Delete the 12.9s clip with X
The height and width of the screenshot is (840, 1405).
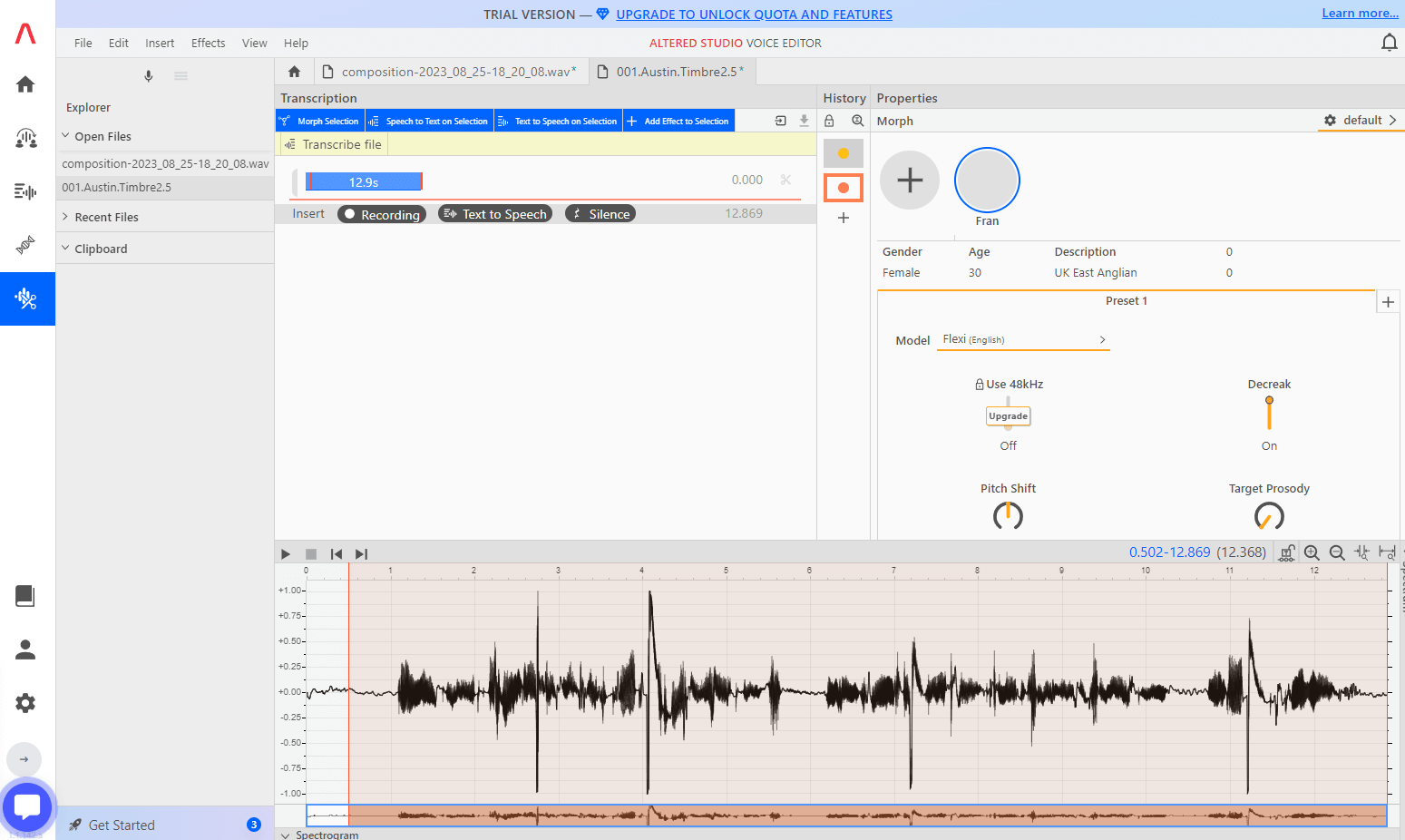(x=785, y=181)
